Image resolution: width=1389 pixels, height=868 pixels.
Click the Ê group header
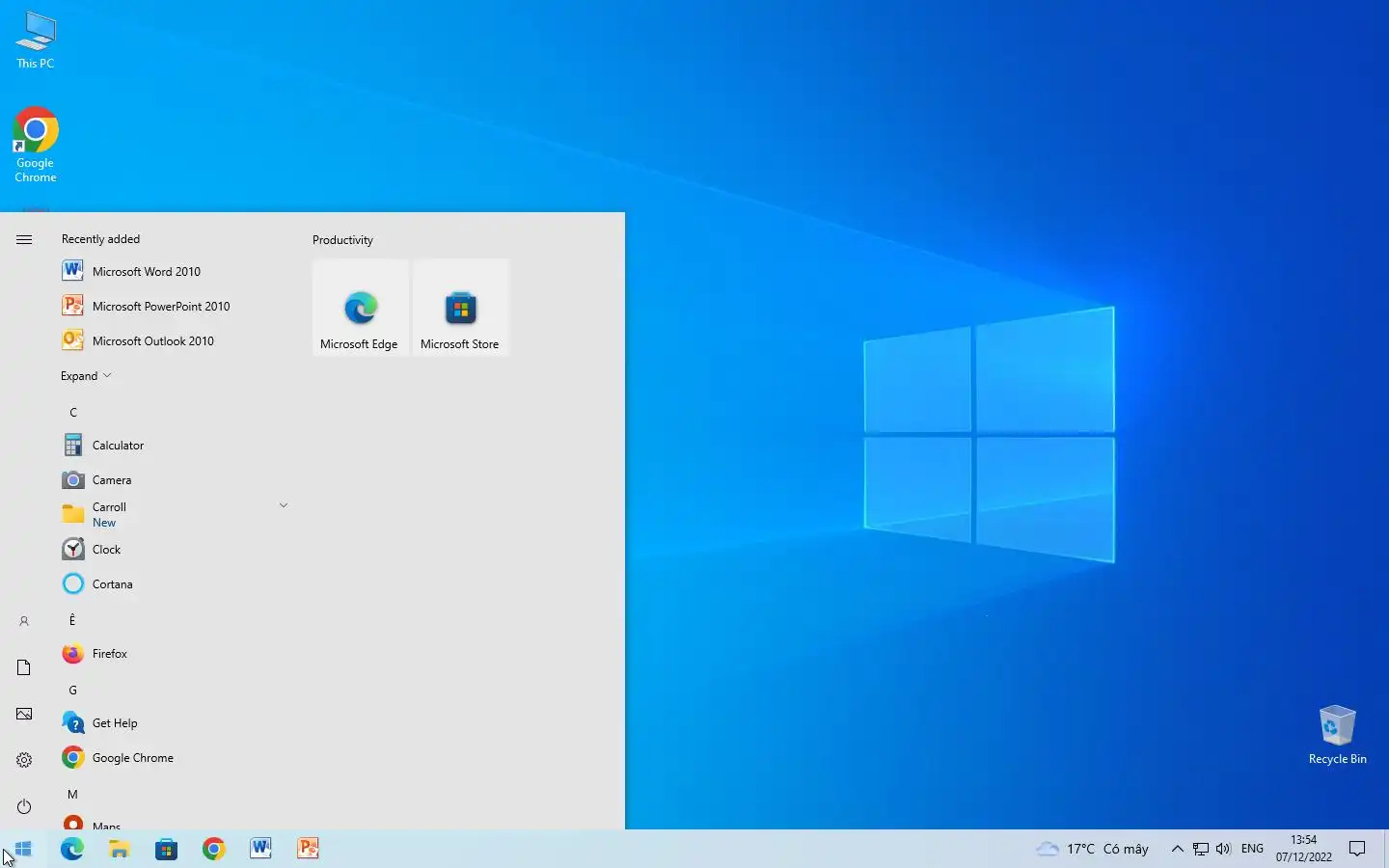point(73,620)
